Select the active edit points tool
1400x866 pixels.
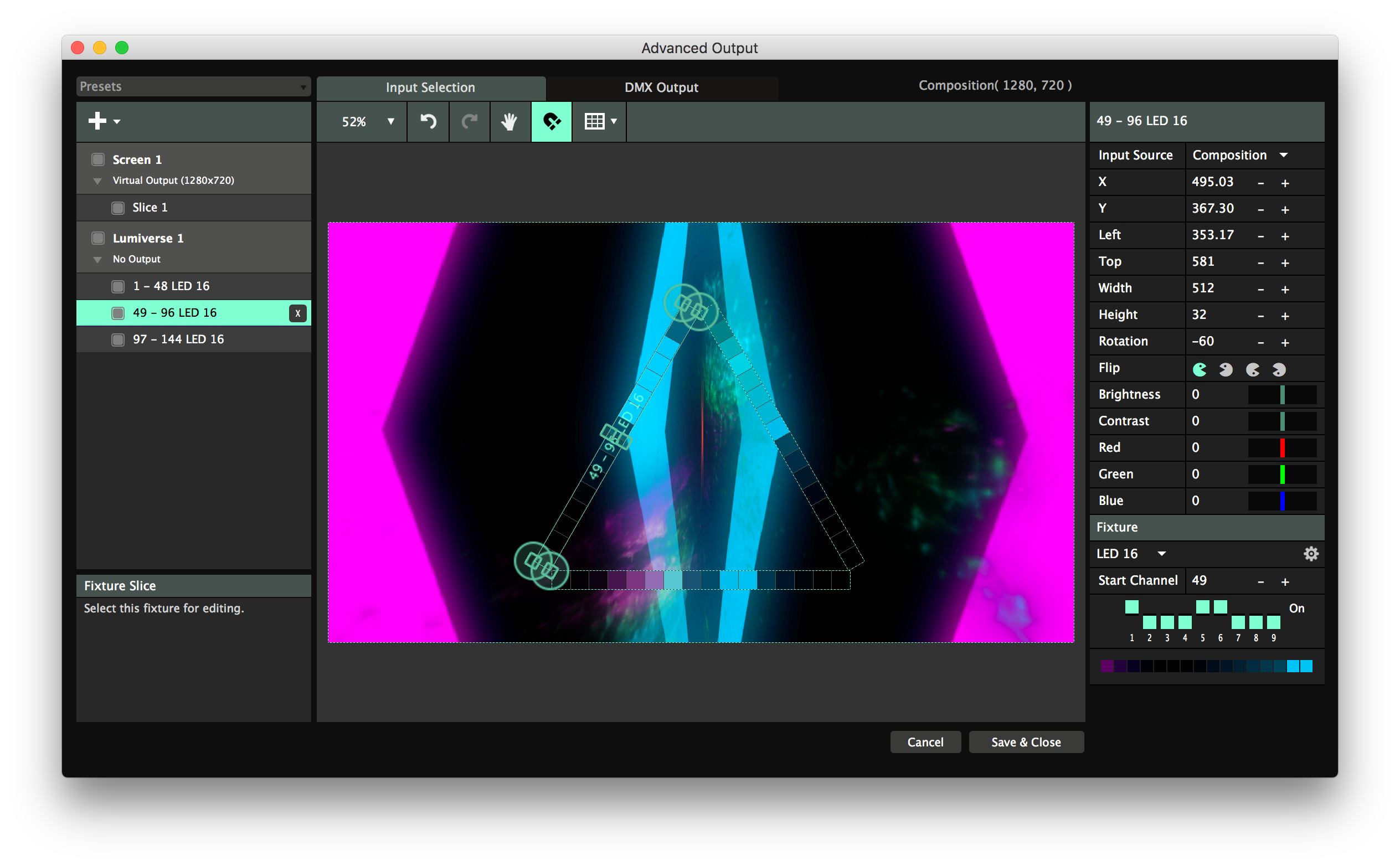(551, 121)
